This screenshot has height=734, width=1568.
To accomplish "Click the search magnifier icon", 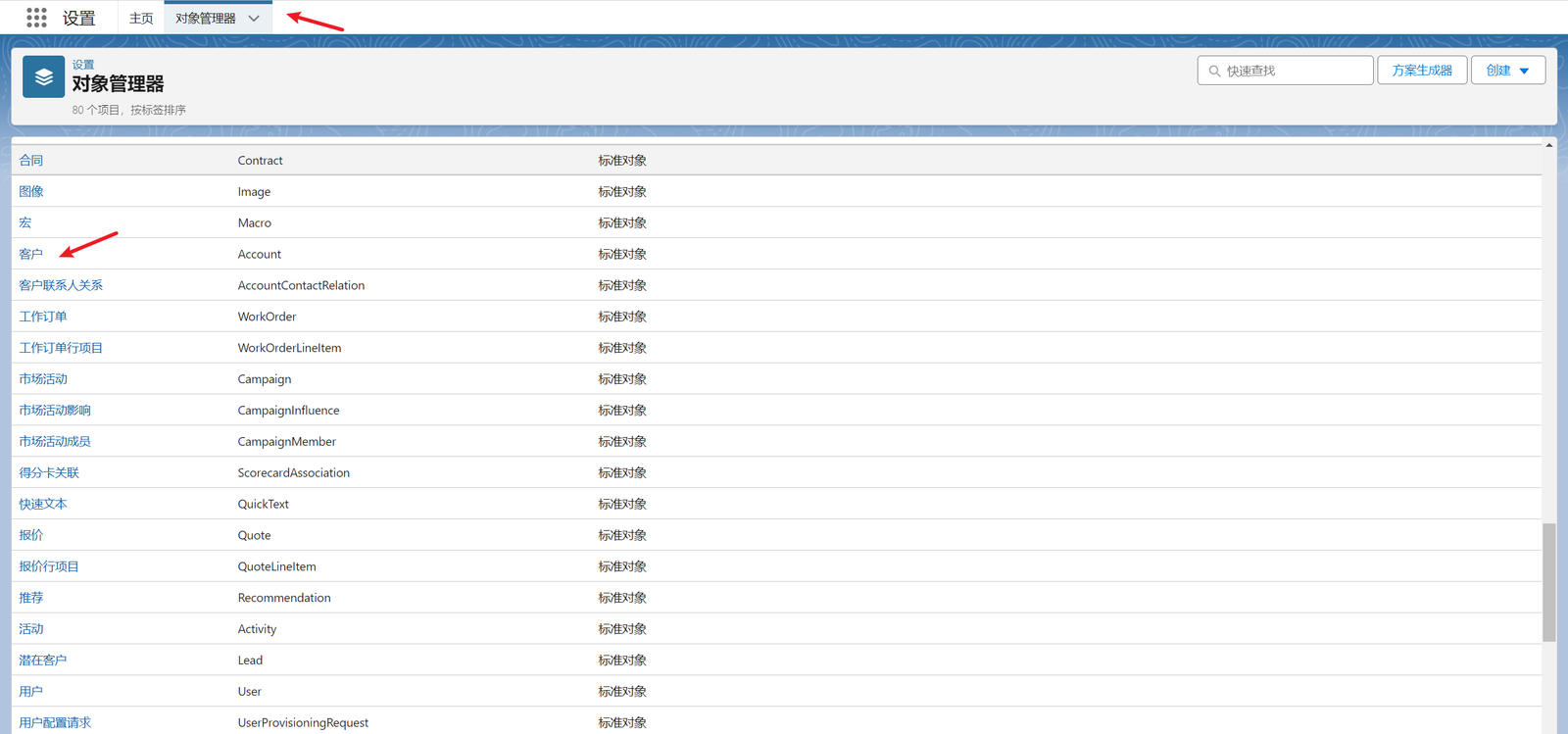I will [x=1214, y=71].
